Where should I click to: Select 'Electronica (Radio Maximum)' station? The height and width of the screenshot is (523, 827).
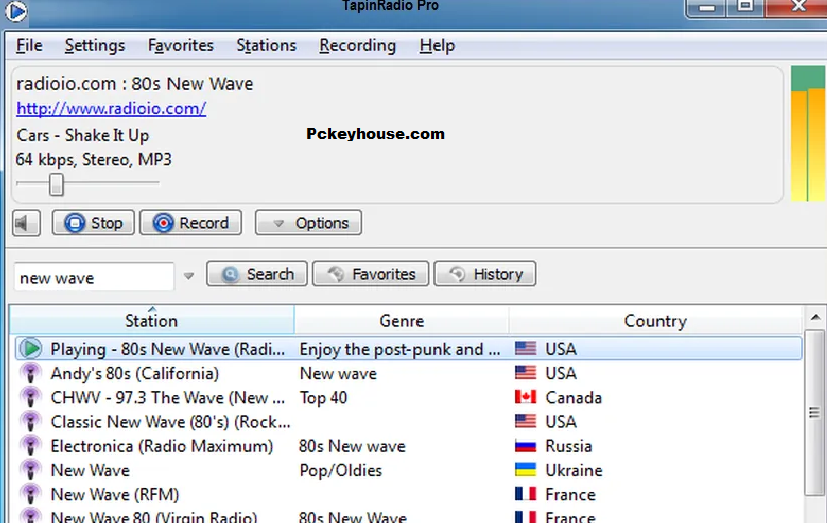[x=162, y=446]
